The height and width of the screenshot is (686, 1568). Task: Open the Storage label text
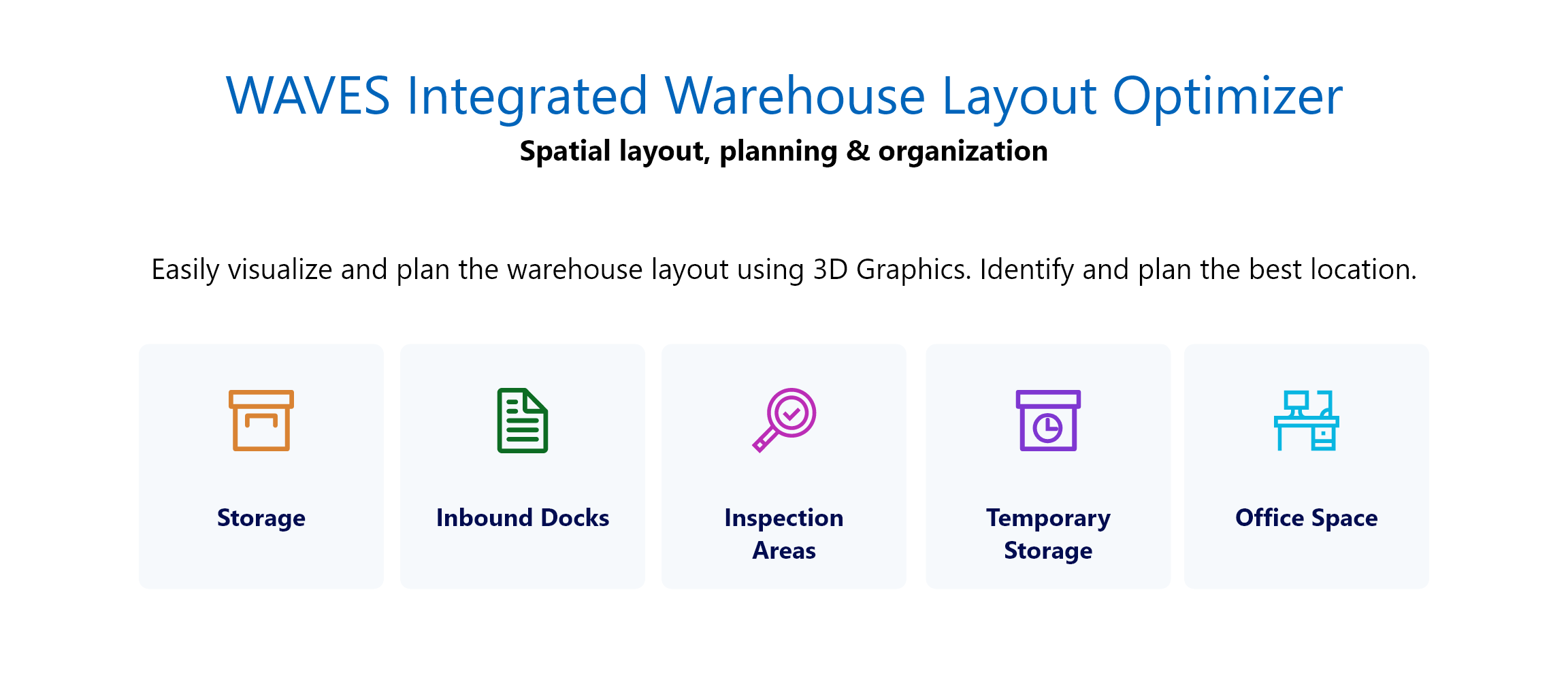coord(261,518)
